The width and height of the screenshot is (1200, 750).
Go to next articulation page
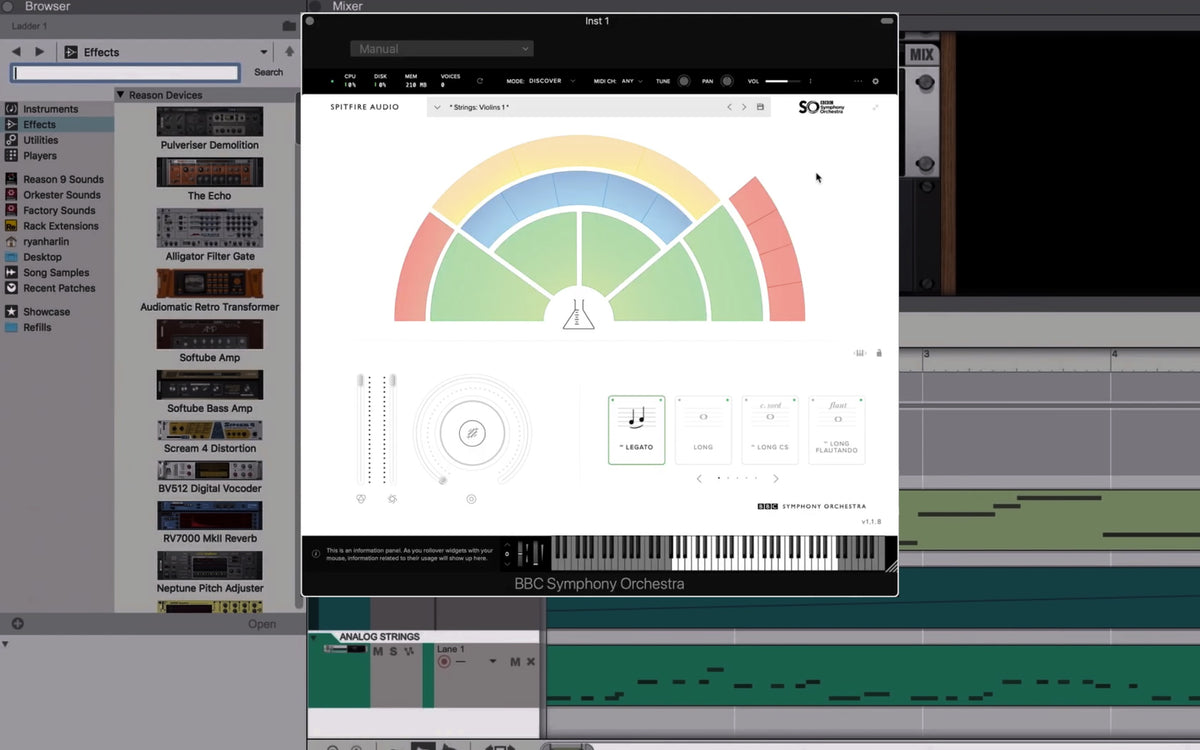coord(776,479)
